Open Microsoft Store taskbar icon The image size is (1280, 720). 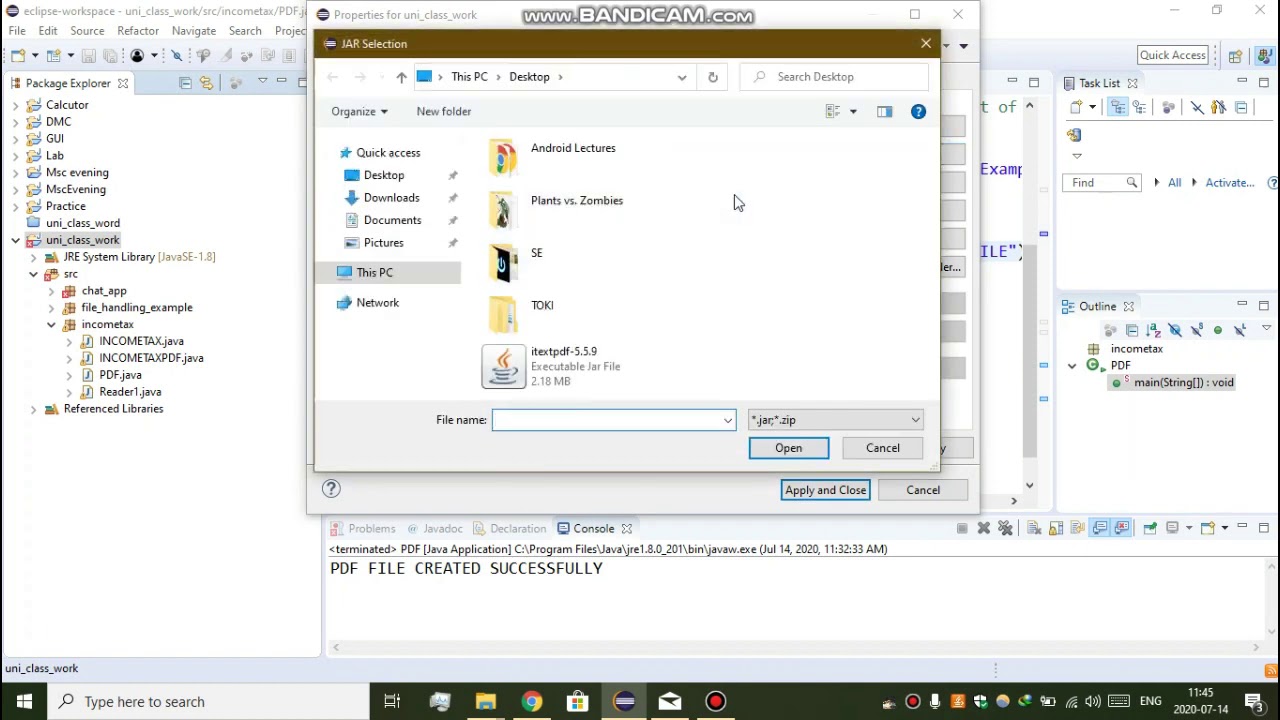[x=577, y=701]
